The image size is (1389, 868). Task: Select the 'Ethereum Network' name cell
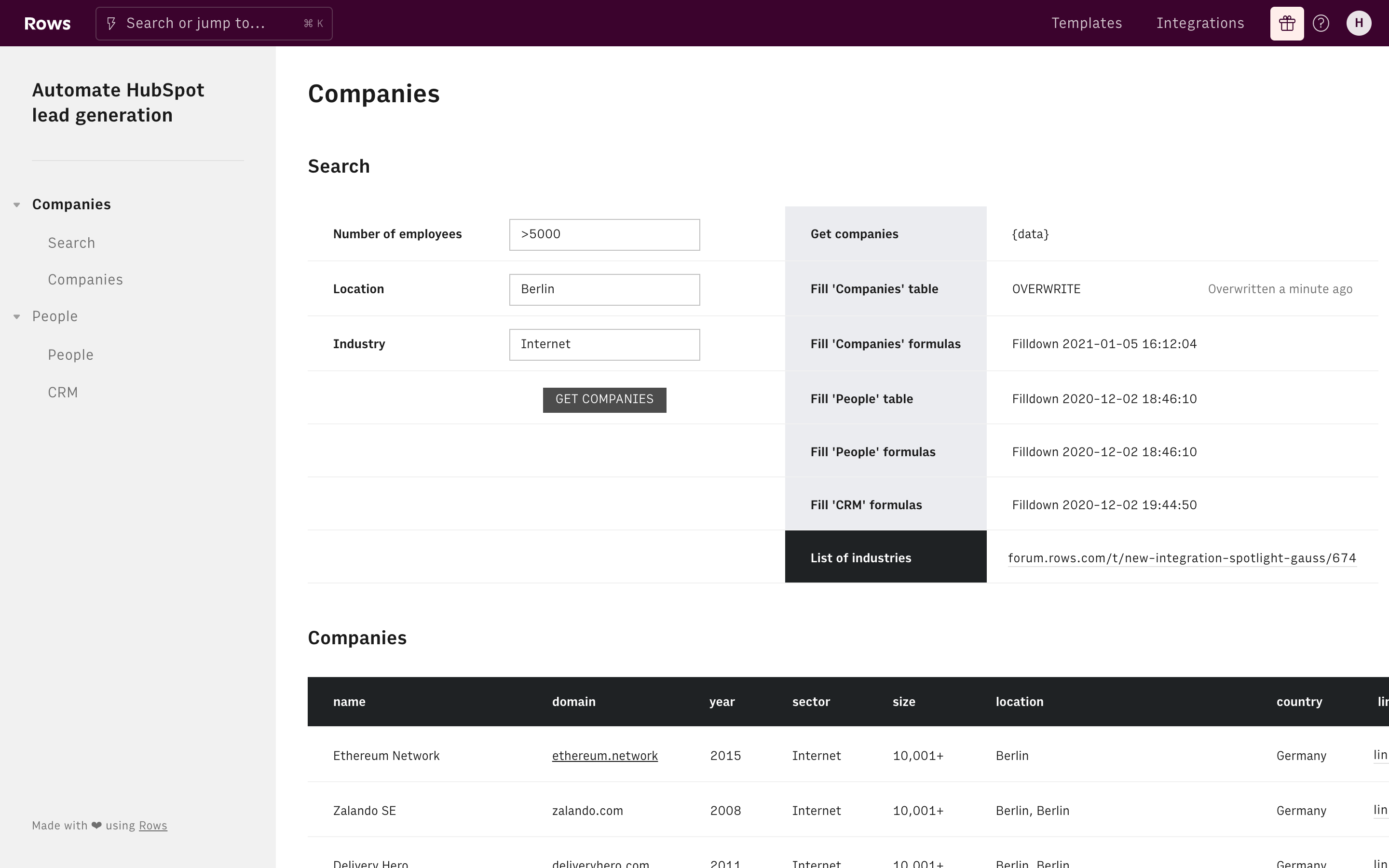click(386, 756)
